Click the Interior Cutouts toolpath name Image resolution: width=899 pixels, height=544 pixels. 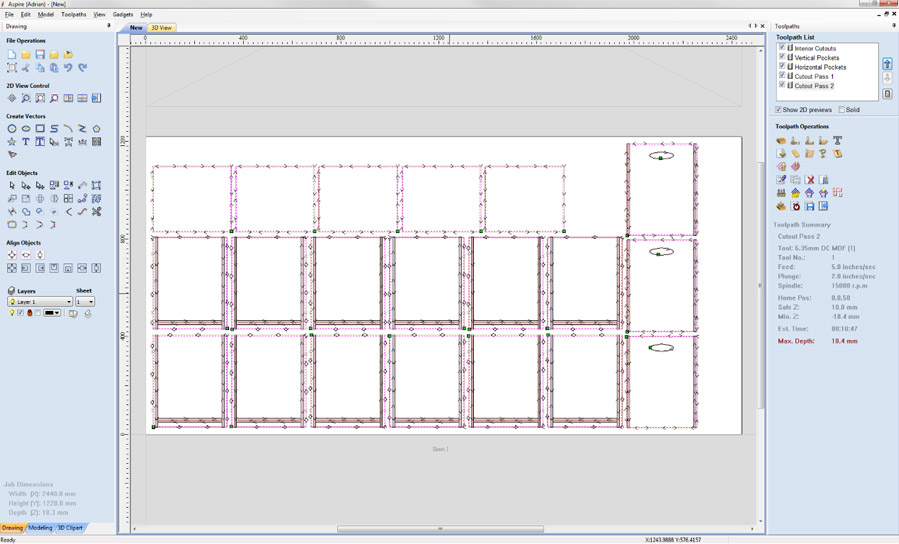pyautogui.click(x=815, y=49)
